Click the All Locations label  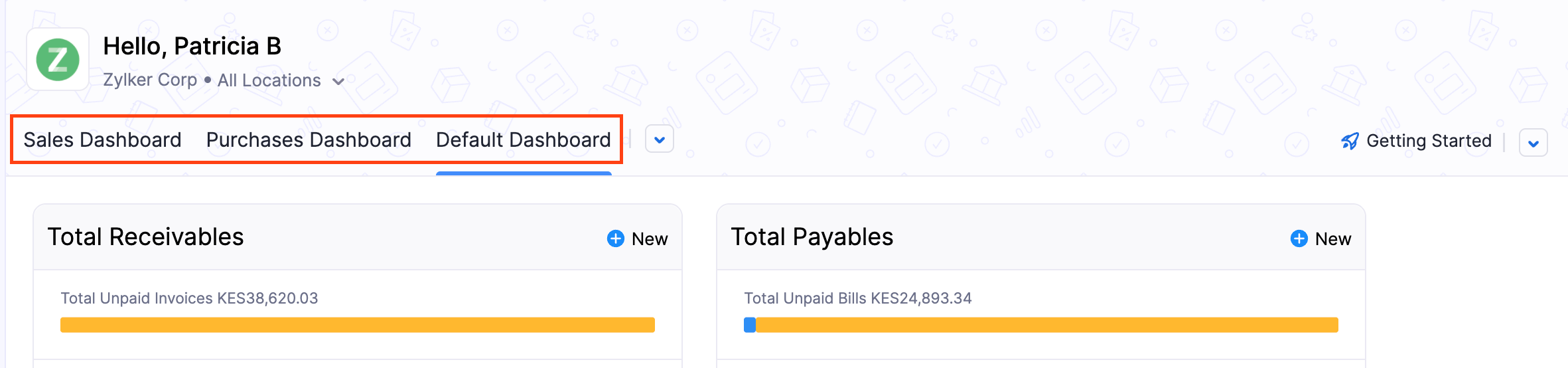click(x=269, y=80)
